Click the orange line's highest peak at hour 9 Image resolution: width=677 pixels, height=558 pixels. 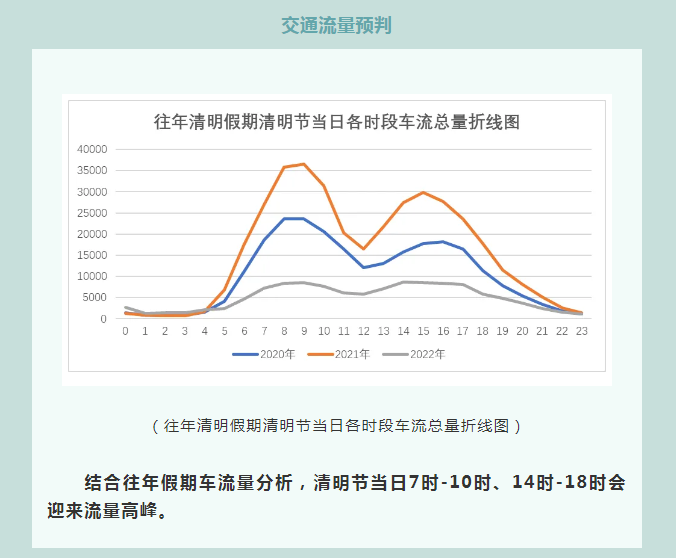304,164
